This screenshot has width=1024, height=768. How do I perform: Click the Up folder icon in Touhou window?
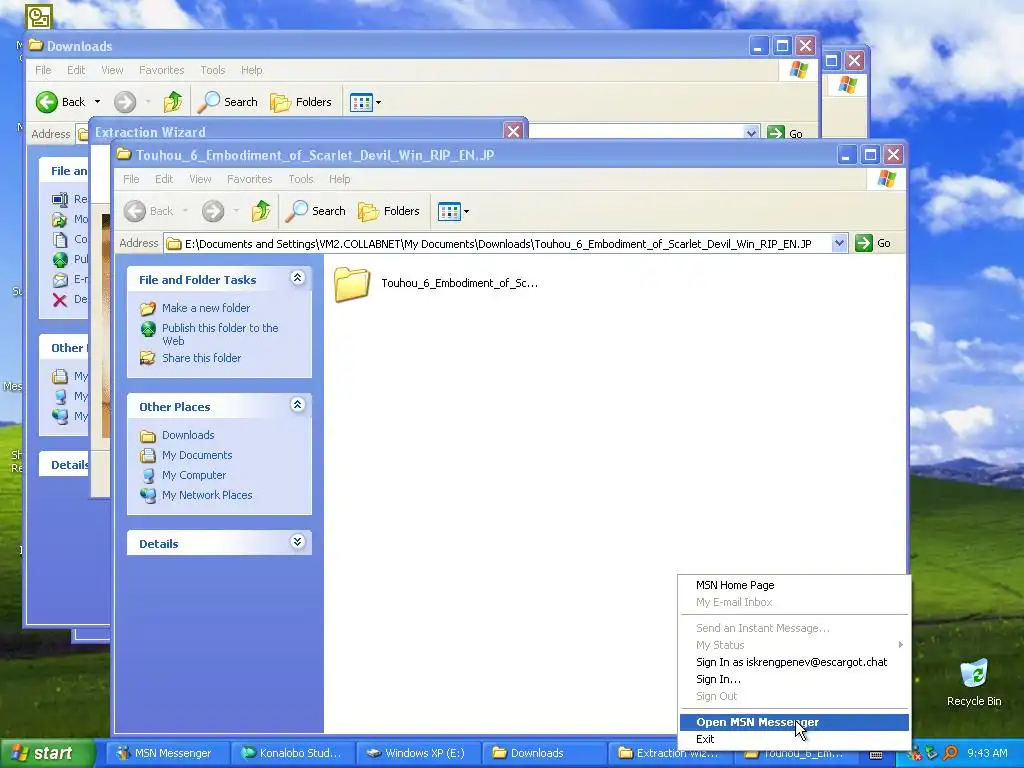[261, 211]
